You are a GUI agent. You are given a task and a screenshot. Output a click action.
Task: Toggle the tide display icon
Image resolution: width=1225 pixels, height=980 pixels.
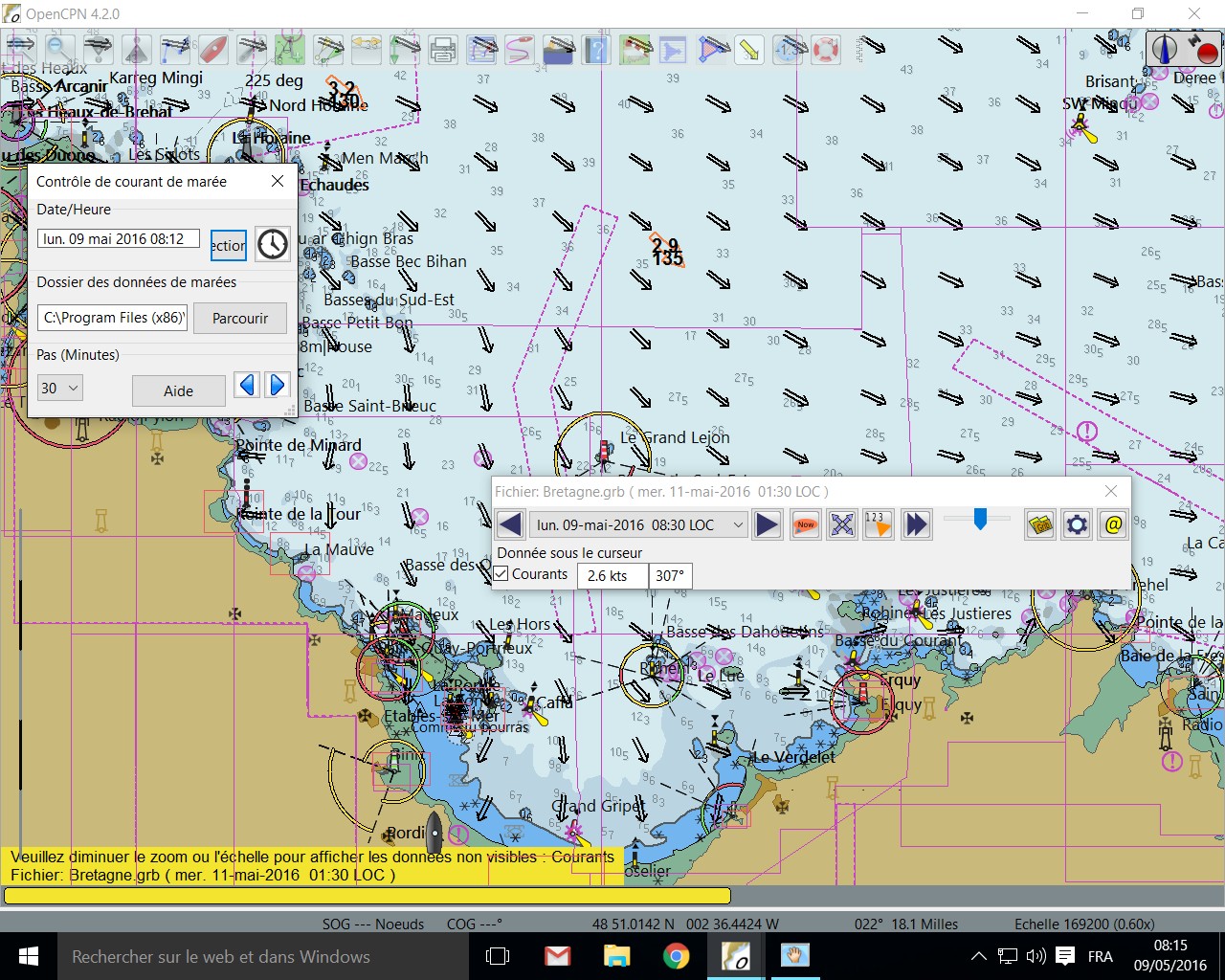click(366, 49)
